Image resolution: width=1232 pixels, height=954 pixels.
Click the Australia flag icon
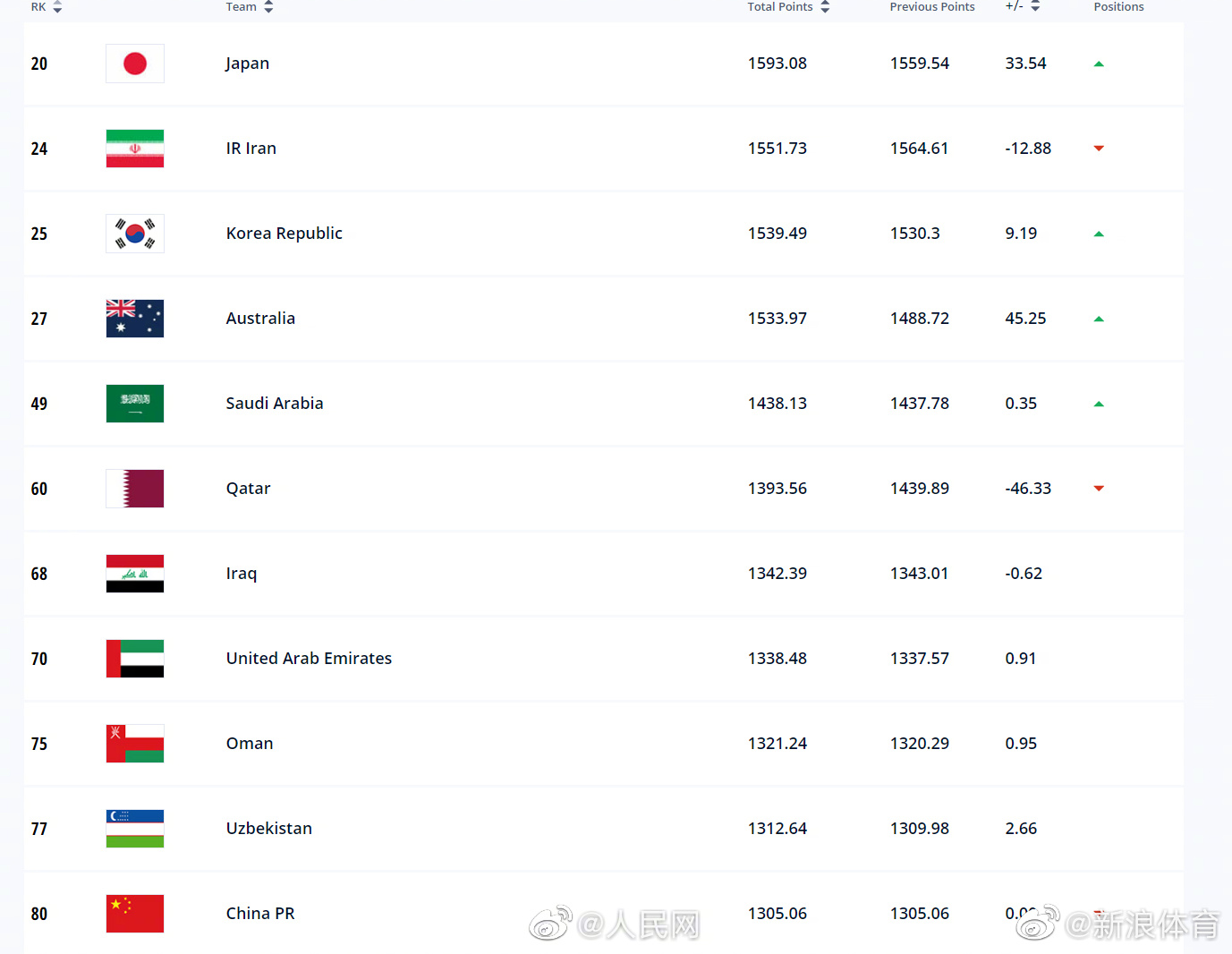pos(135,319)
